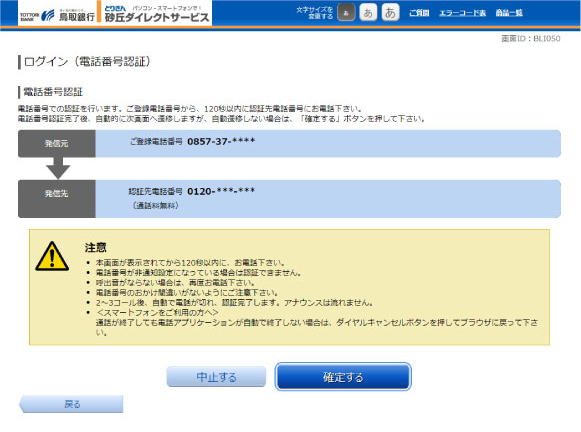Click the 発信元 label box
581x432 pixels.
point(57,143)
